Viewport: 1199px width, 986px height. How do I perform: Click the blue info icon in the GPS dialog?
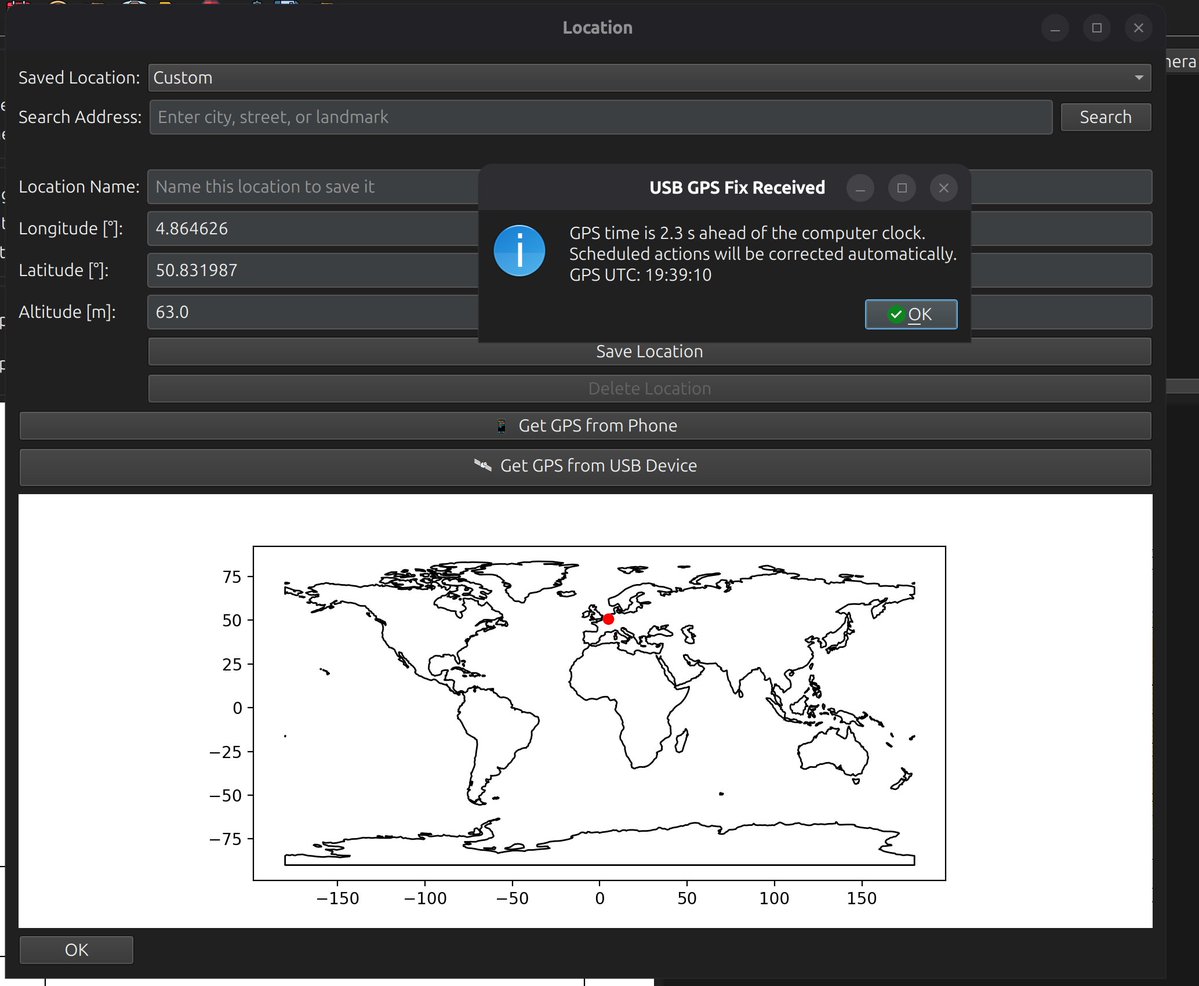[x=519, y=251]
